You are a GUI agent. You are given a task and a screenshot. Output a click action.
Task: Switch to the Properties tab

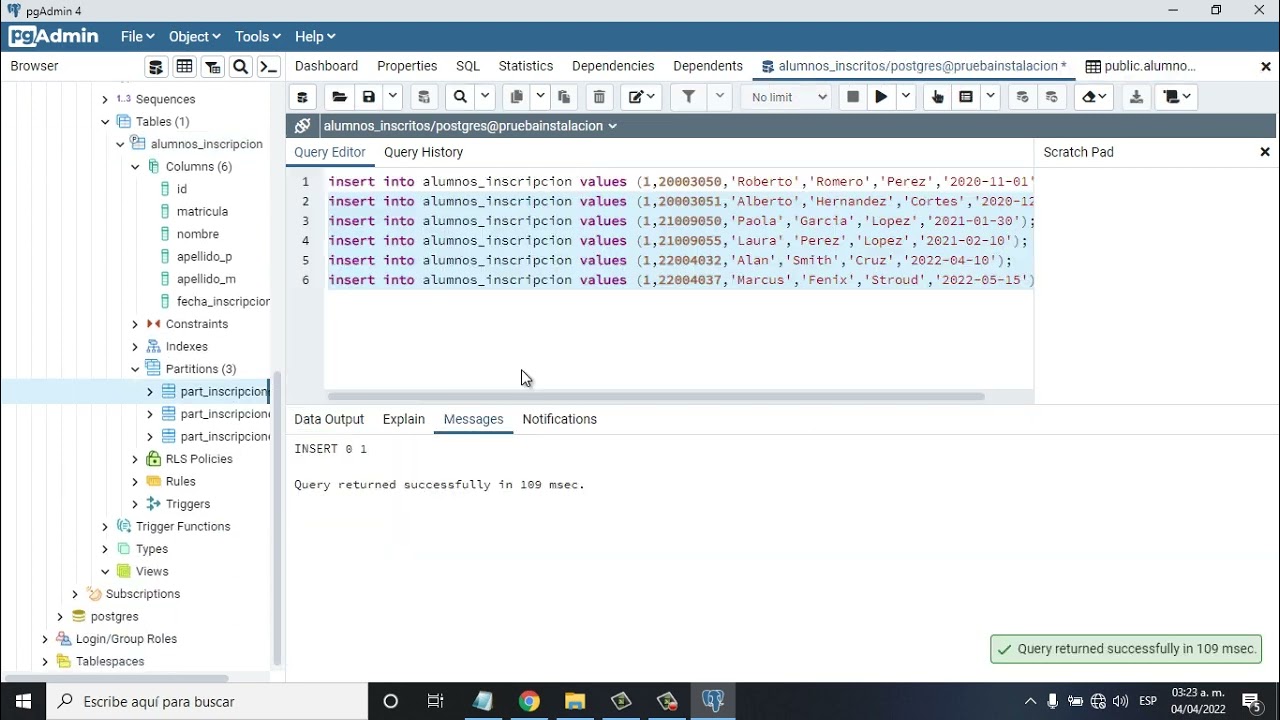tap(407, 66)
